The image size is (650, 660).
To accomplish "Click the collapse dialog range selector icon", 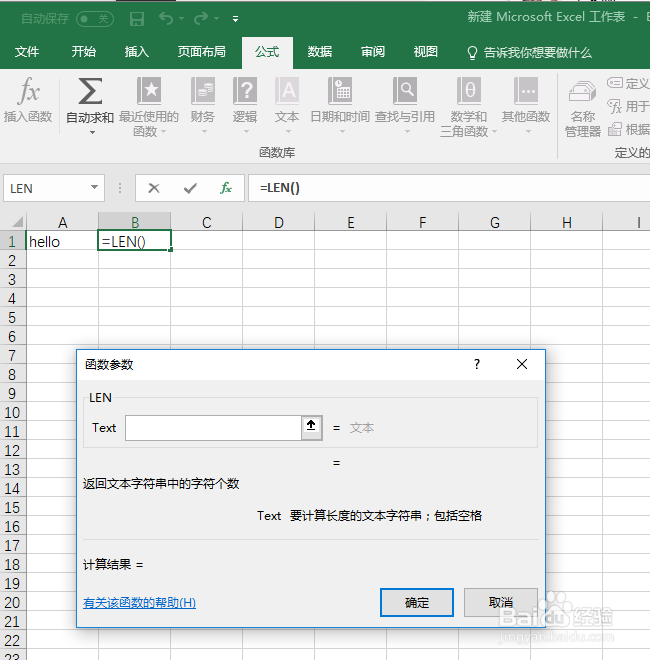I will (x=312, y=427).
